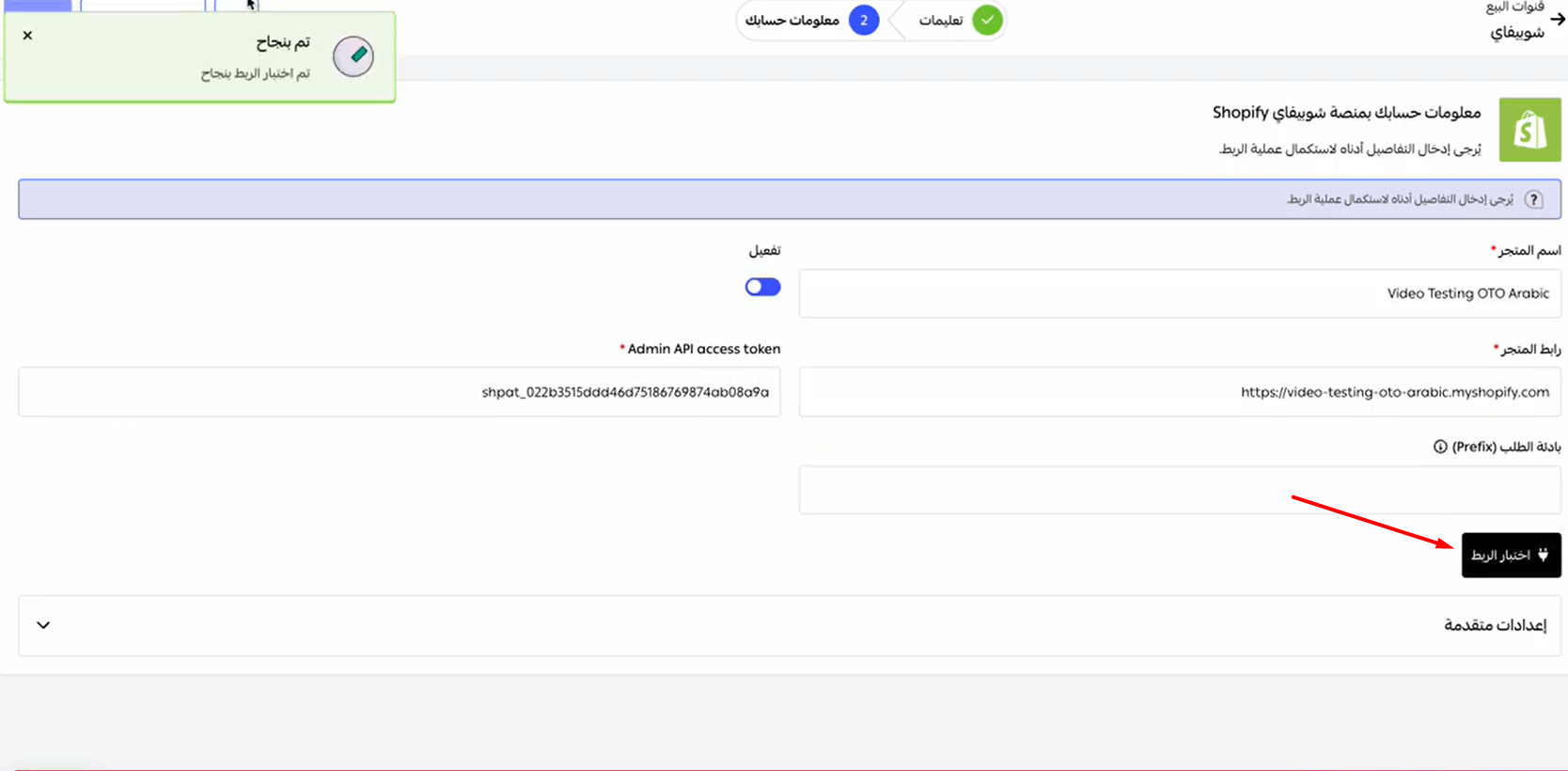Click the question mark help icon in the banner
The image size is (1568, 771).
pyautogui.click(x=1533, y=199)
